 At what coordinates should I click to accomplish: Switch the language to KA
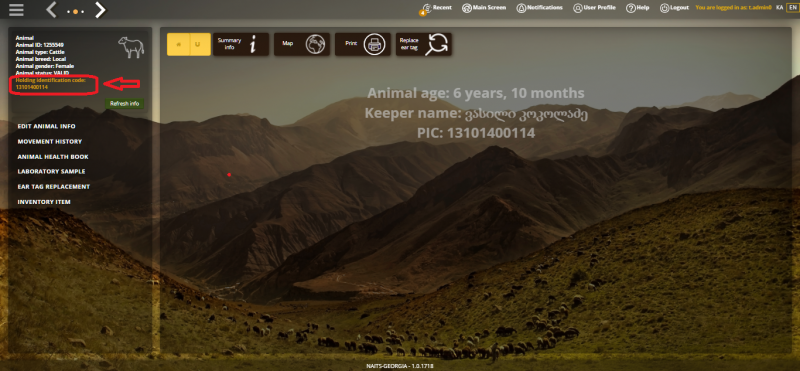(780, 8)
